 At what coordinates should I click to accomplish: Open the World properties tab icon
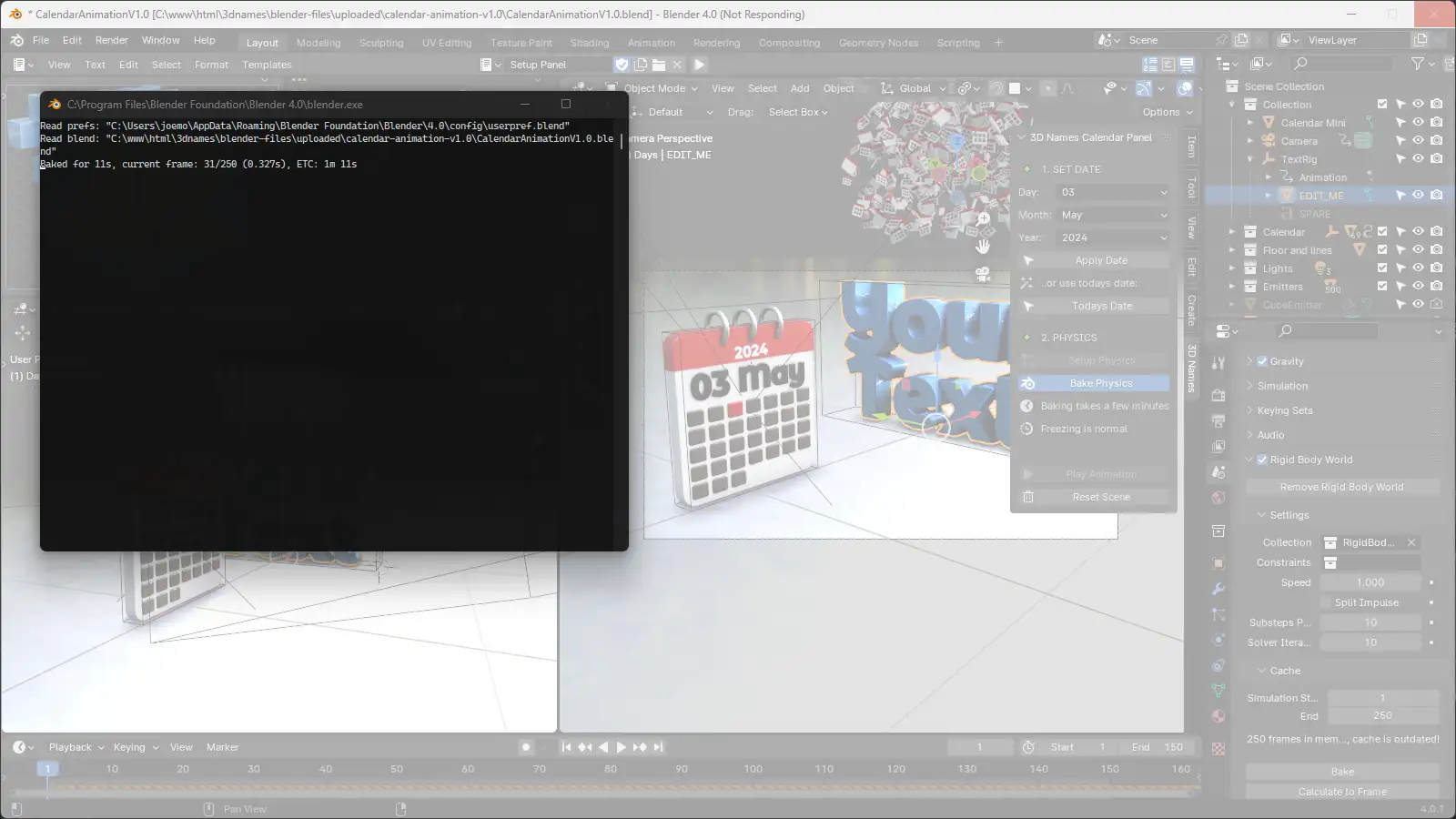click(1218, 498)
